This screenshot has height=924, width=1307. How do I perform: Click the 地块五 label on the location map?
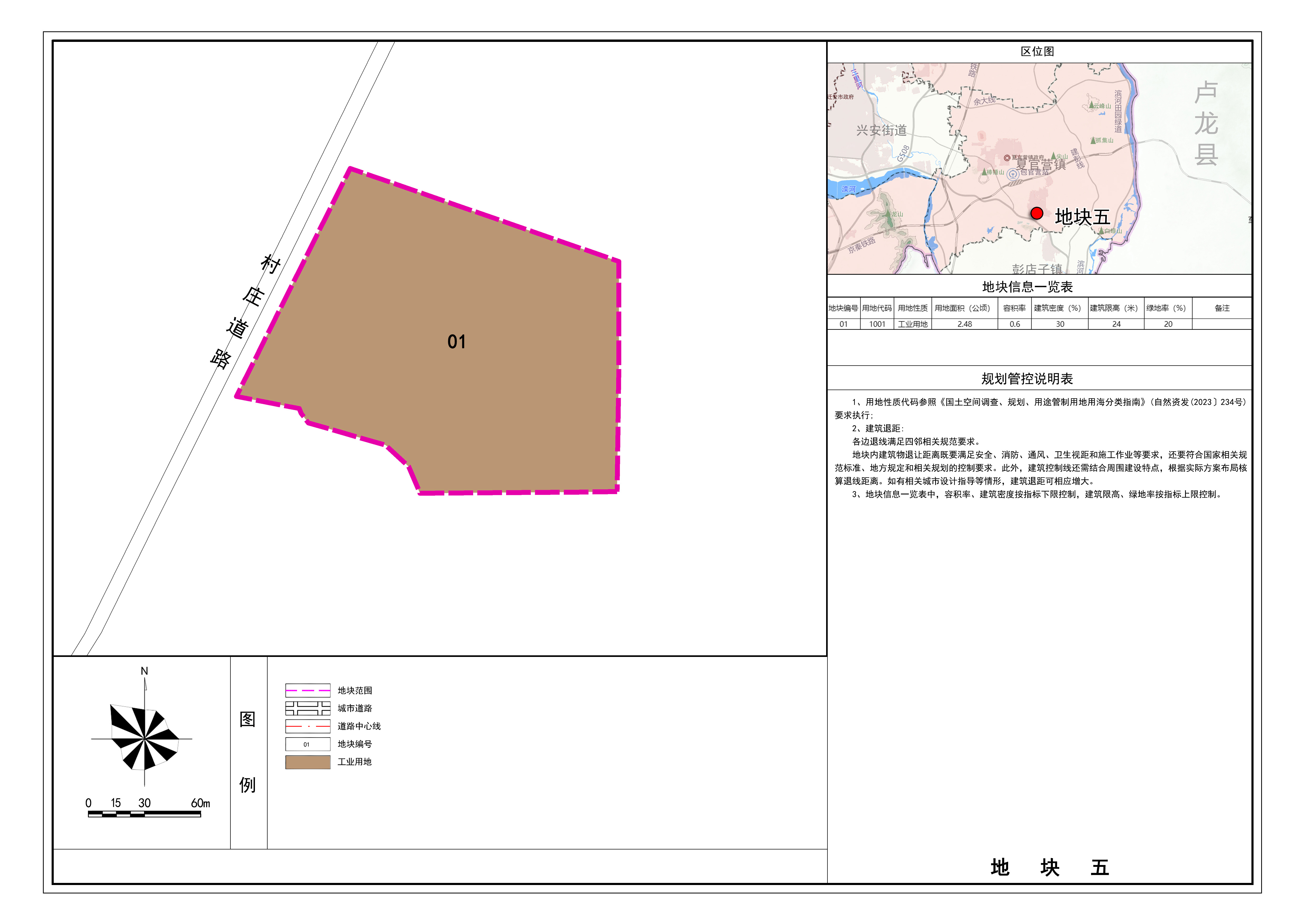coord(1082,217)
